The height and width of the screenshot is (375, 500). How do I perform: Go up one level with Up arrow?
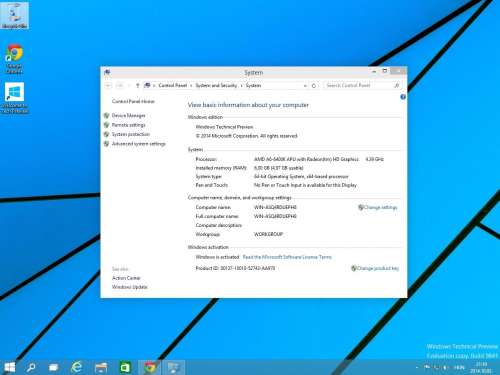point(137,86)
